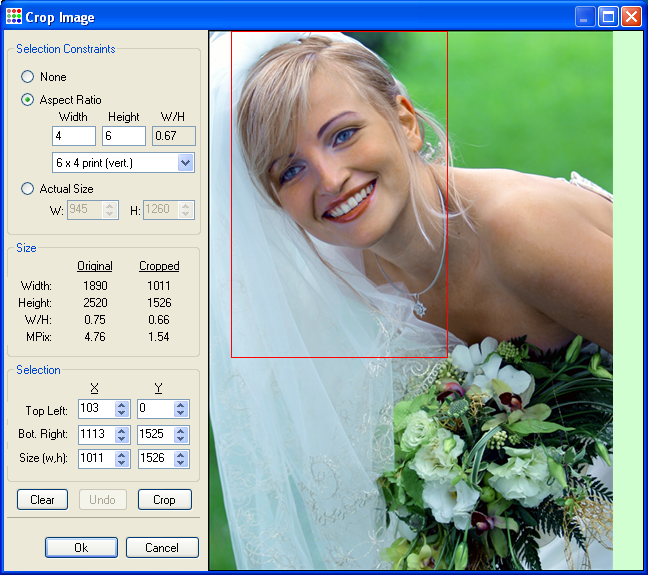Decrease the Bot. Right Y value
Screen dimensions: 648x575
pyautogui.click(x=180, y=439)
